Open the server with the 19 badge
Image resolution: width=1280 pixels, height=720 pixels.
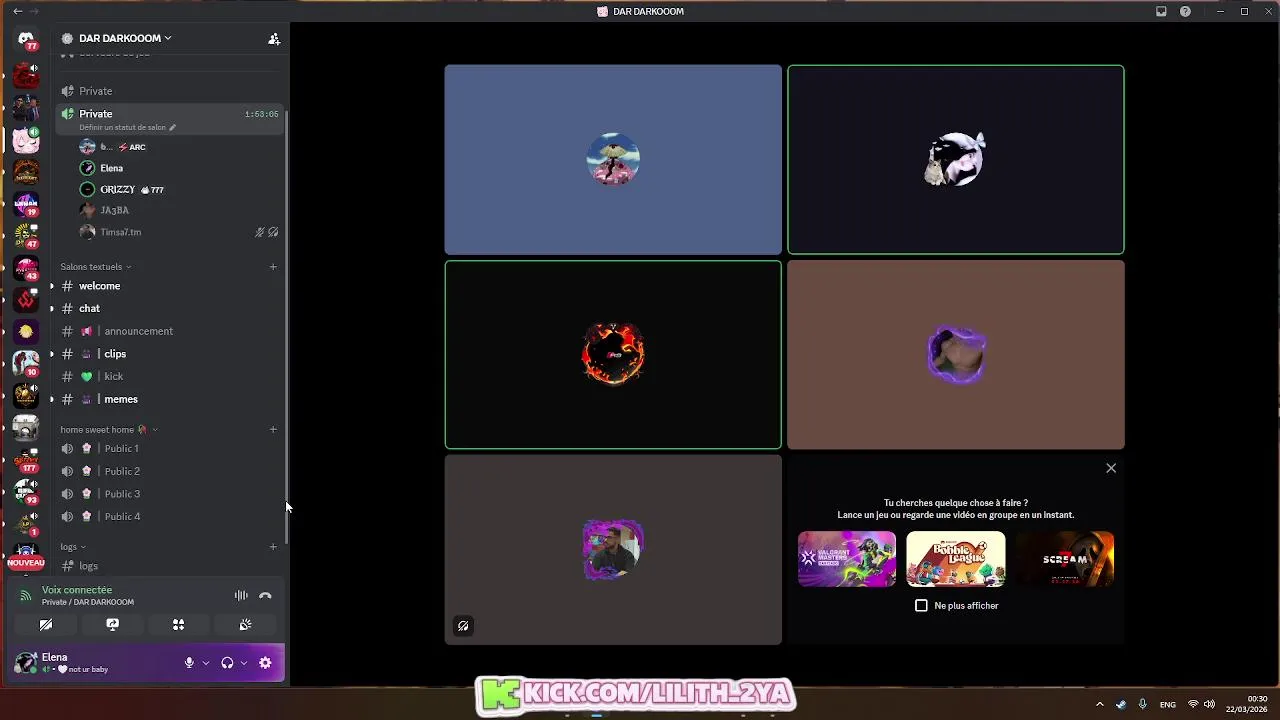[x=26, y=204]
